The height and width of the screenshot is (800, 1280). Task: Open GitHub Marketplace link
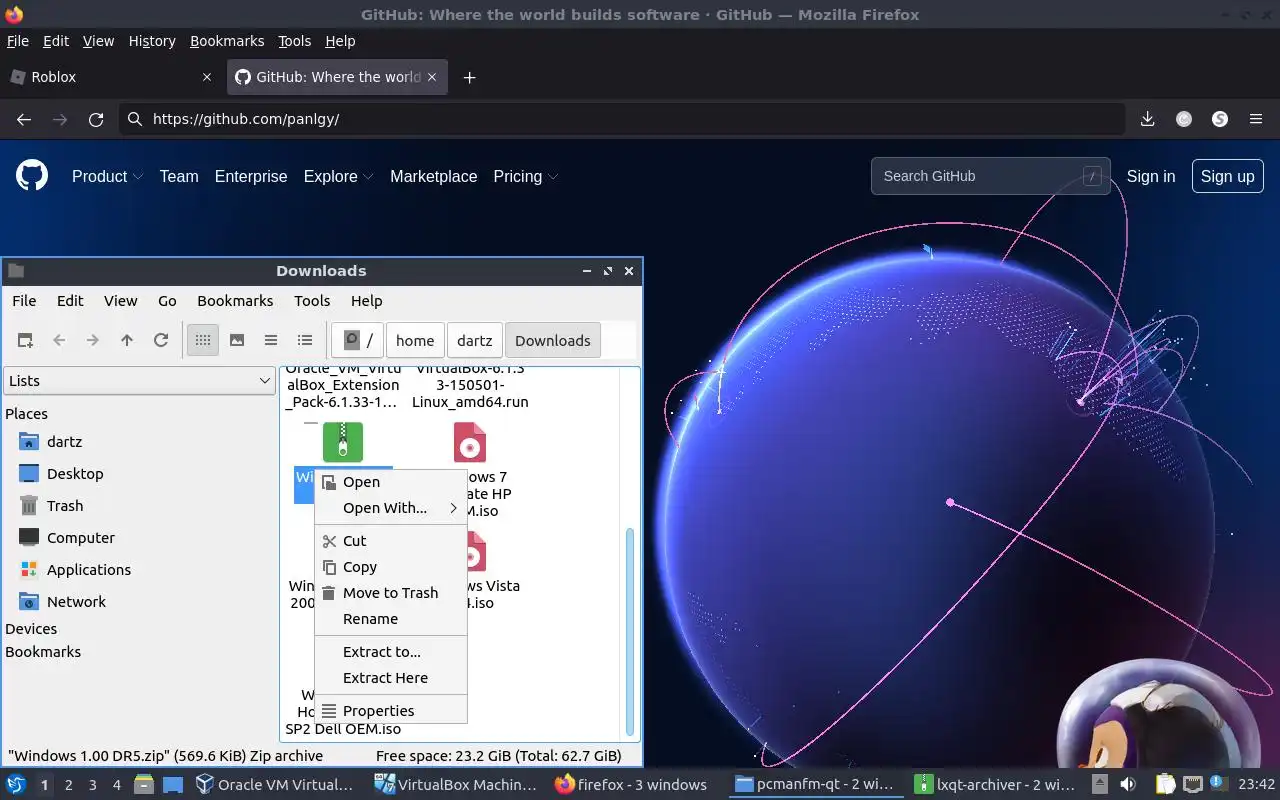click(433, 176)
